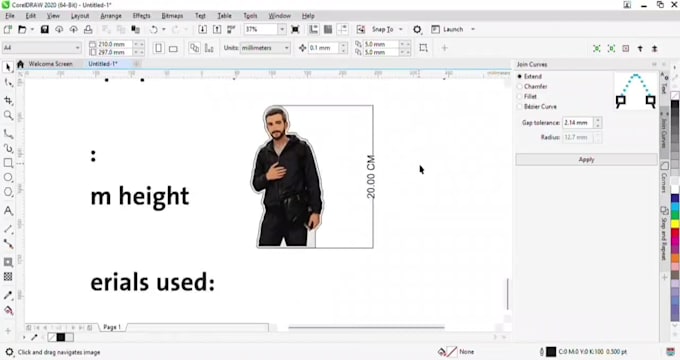The image size is (680, 360).
Task: Click the Page 1 tab
Action: click(112, 327)
